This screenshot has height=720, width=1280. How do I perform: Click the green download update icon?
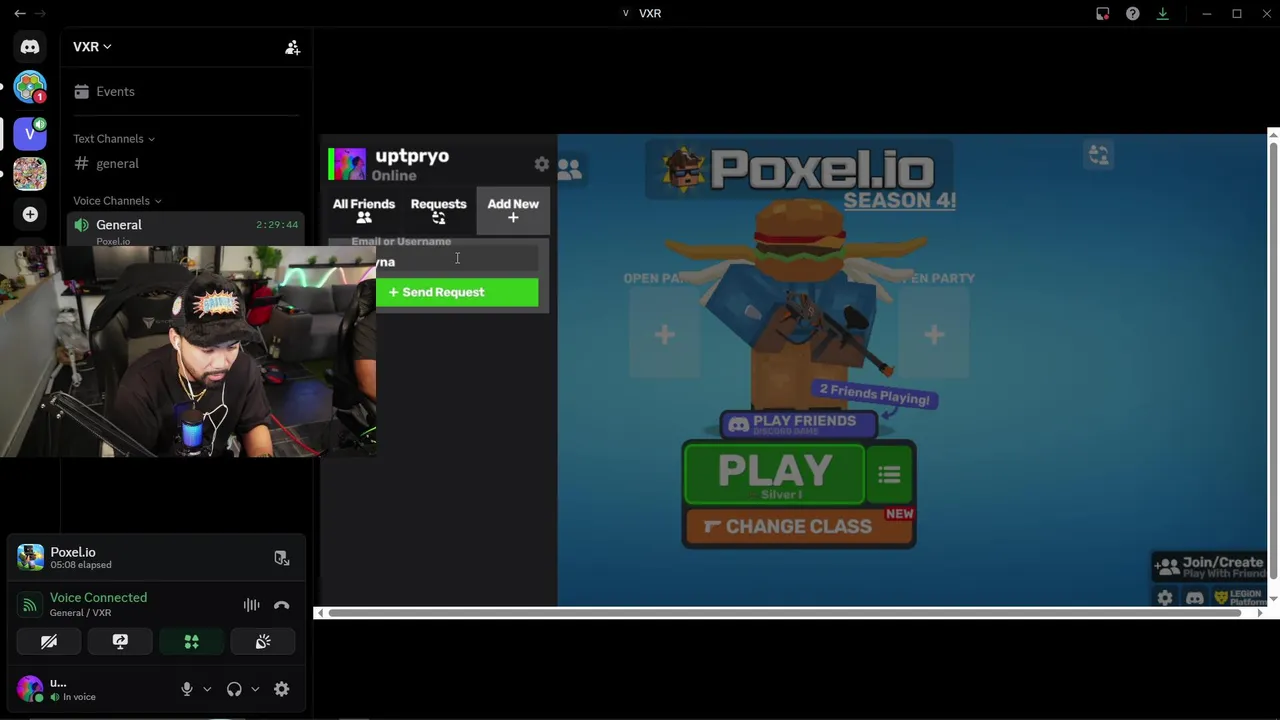pyautogui.click(x=1162, y=13)
